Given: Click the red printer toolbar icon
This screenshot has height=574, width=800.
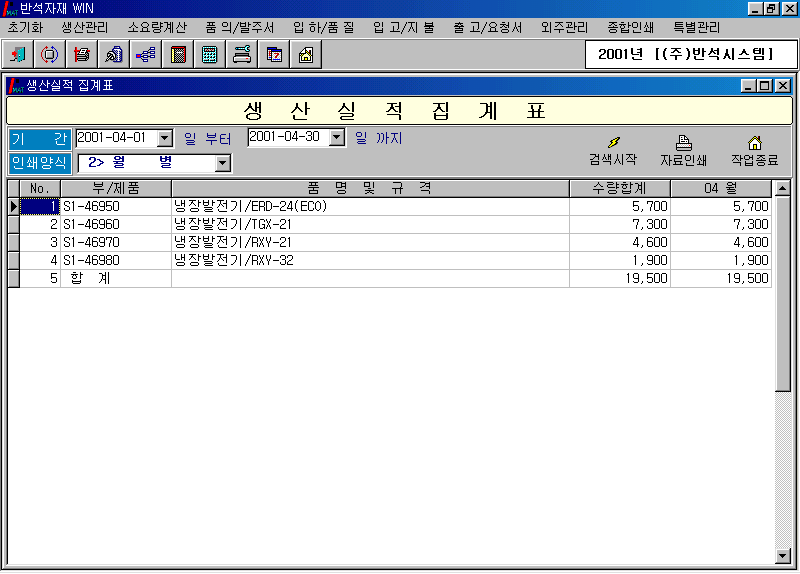Looking at the screenshot, I should pyautogui.click(x=81, y=54).
